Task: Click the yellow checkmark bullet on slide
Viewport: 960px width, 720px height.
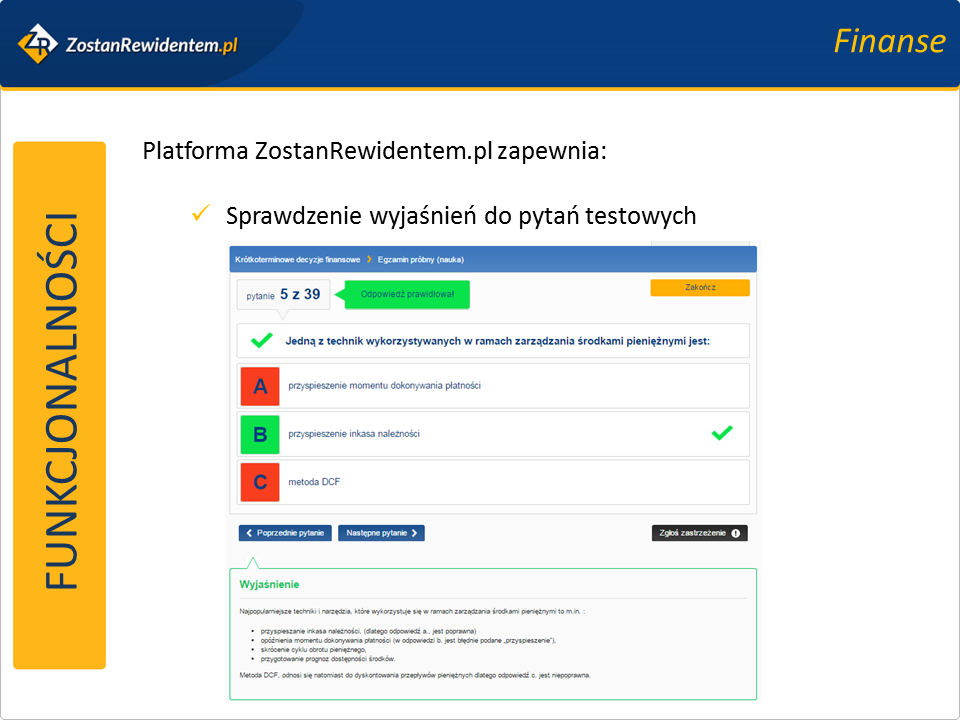Action: click(x=200, y=214)
